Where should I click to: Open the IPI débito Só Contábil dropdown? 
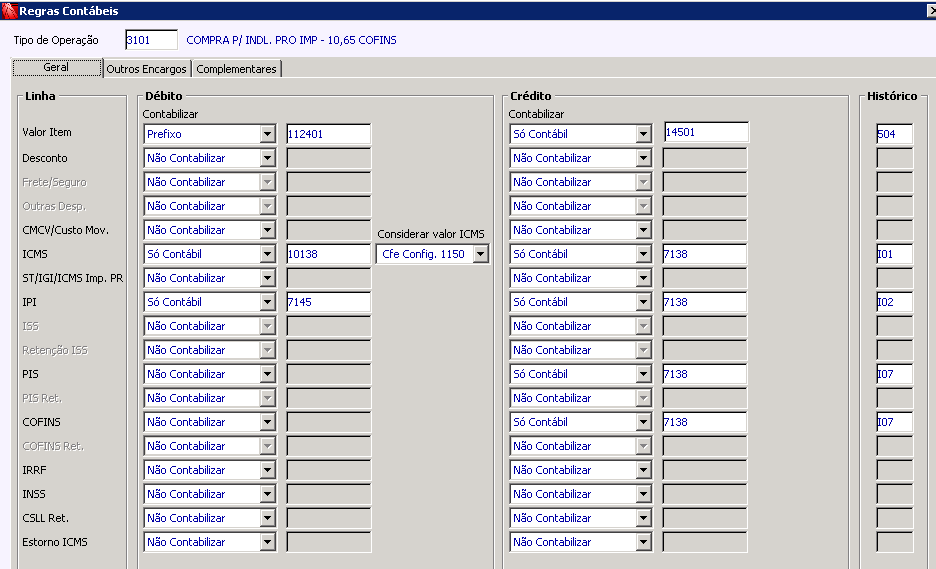[209, 302]
